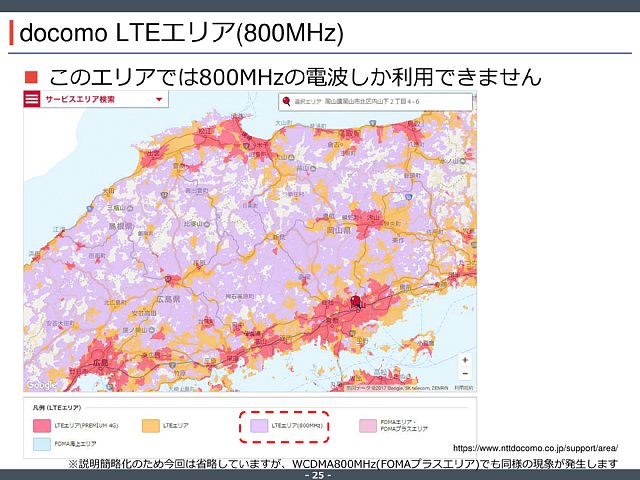Open the nttdocomo.co.jp support area URL

tap(536, 448)
